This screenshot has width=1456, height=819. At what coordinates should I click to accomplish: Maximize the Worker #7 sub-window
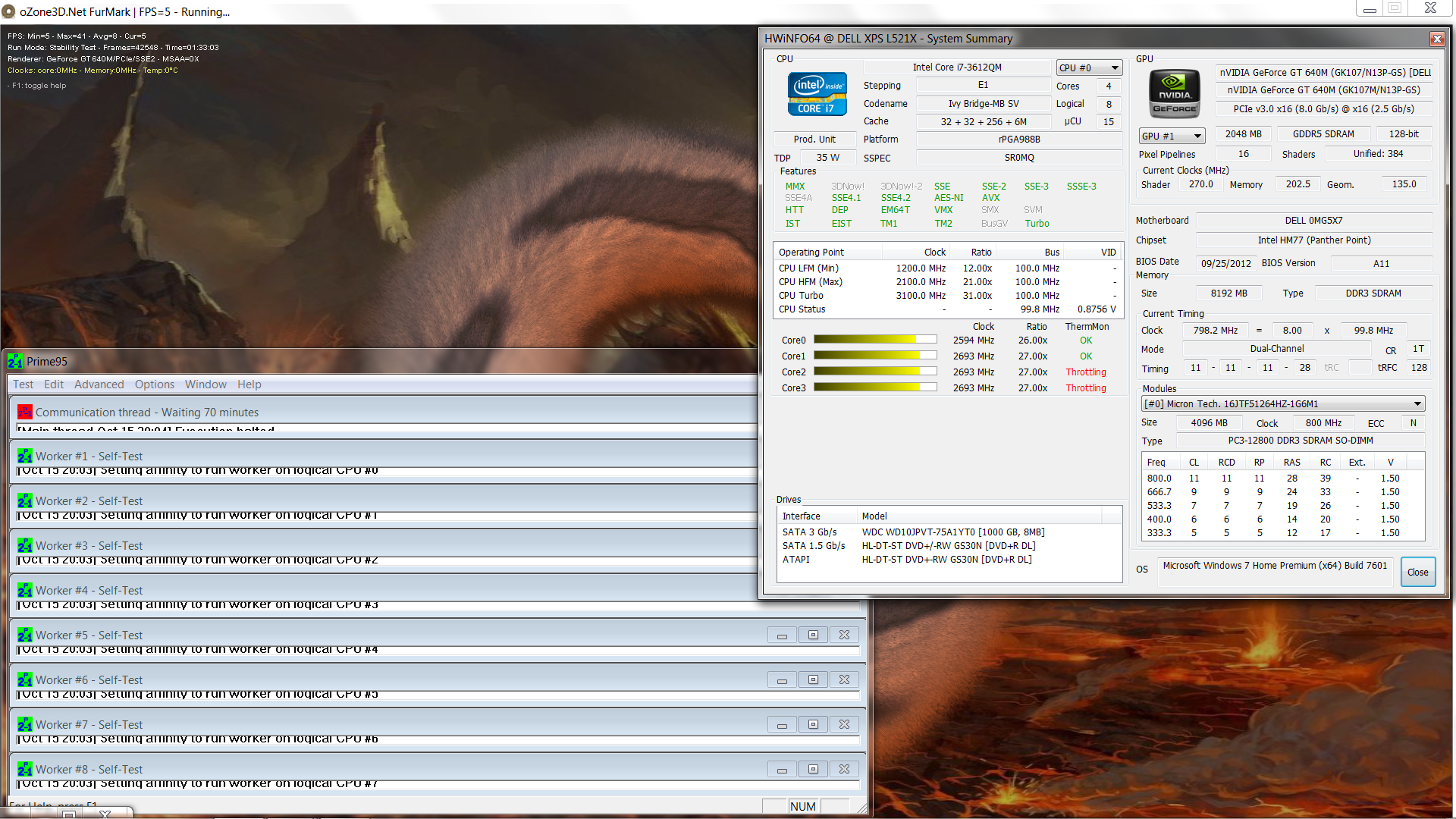point(813,724)
